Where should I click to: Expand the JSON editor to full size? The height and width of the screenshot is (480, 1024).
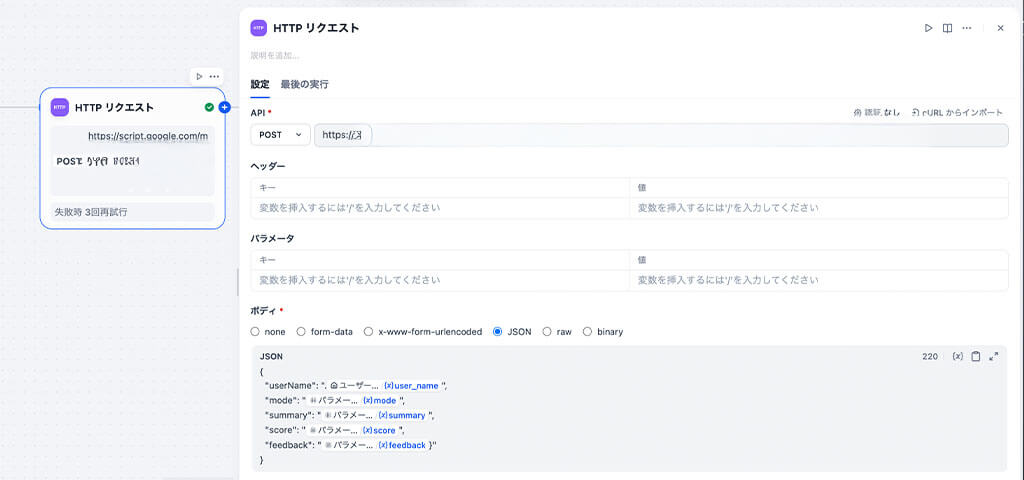point(993,357)
